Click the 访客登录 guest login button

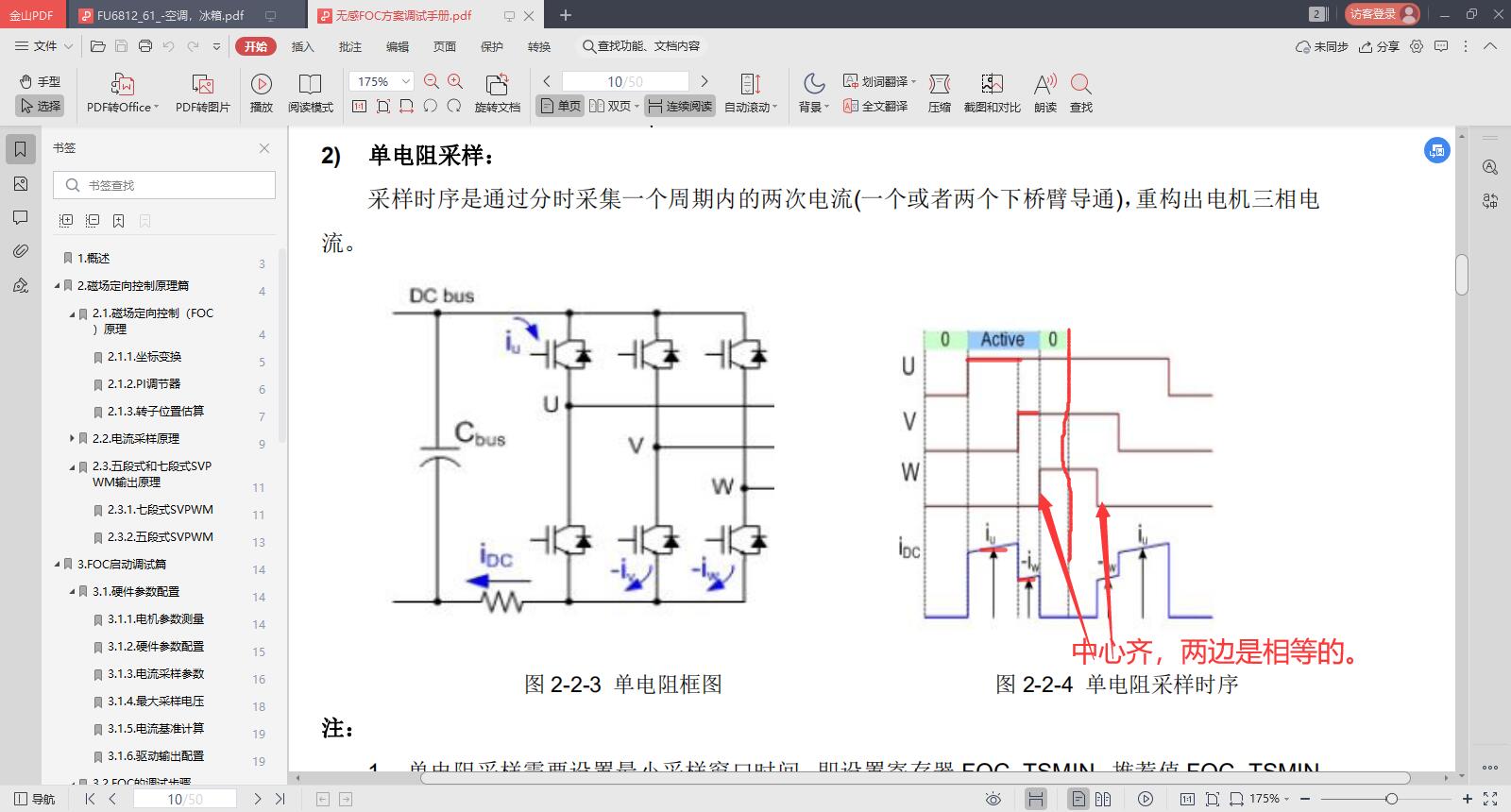(1383, 14)
